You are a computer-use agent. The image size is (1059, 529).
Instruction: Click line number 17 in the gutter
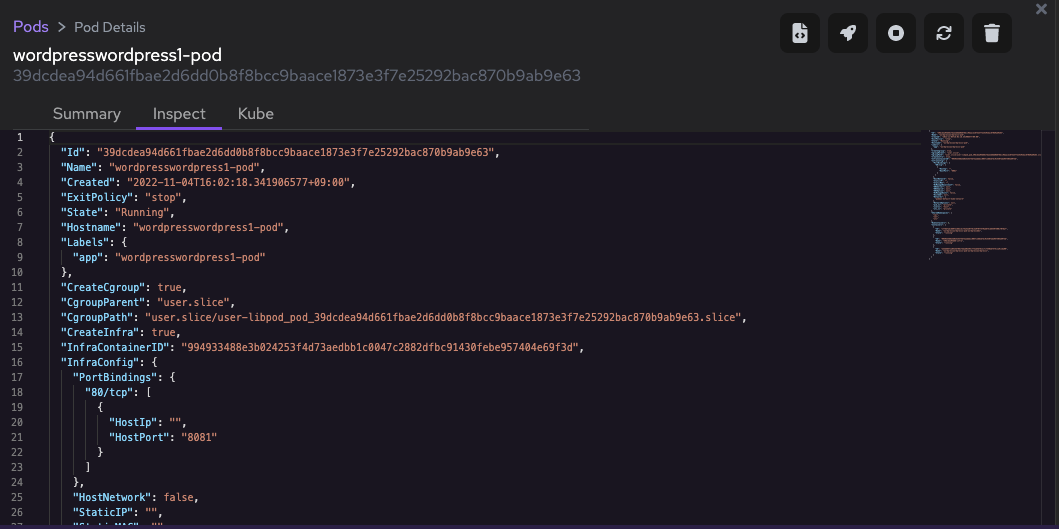click(x=18, y=377)
